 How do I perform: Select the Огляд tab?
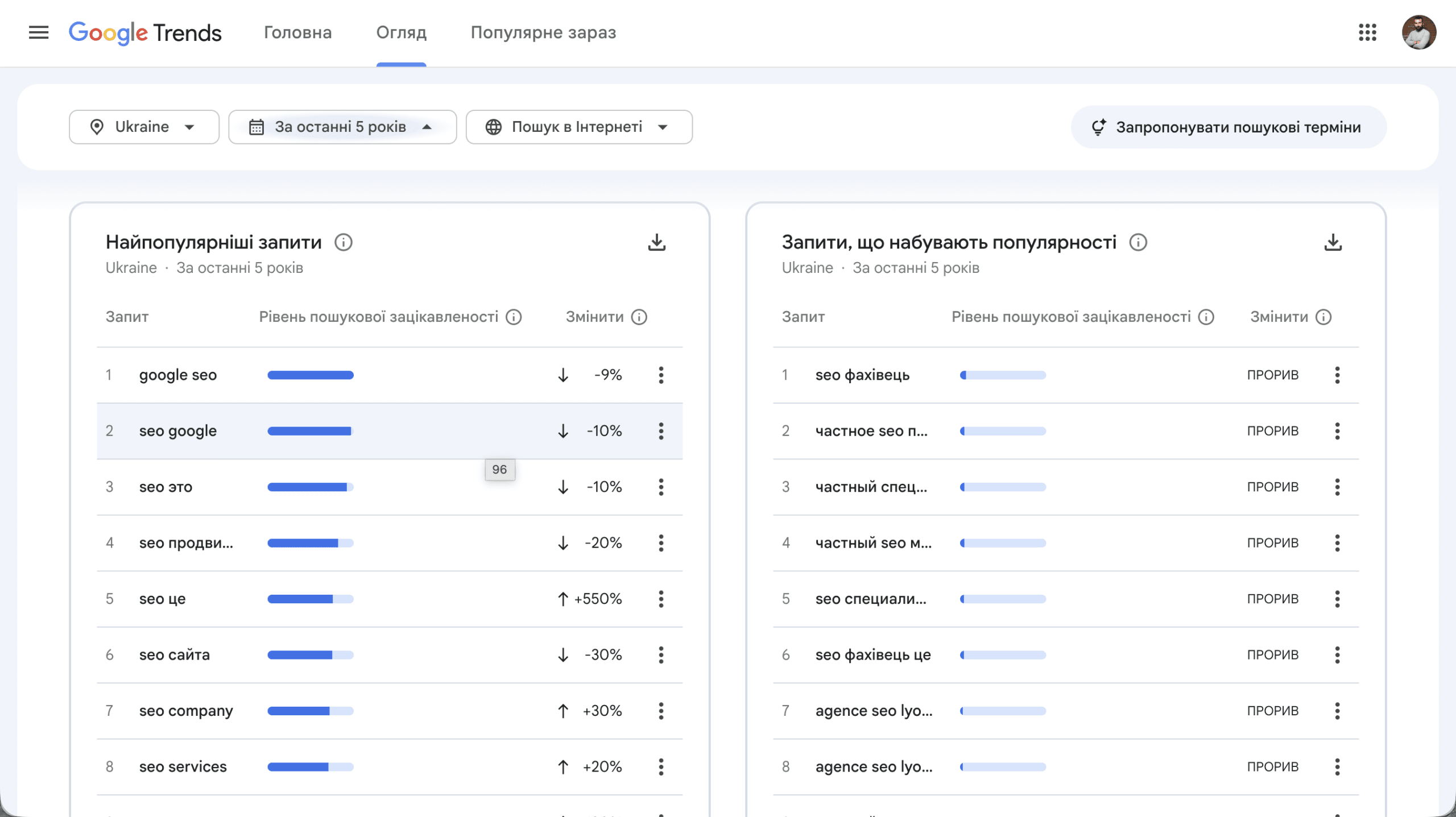click(x=401, y=32)
